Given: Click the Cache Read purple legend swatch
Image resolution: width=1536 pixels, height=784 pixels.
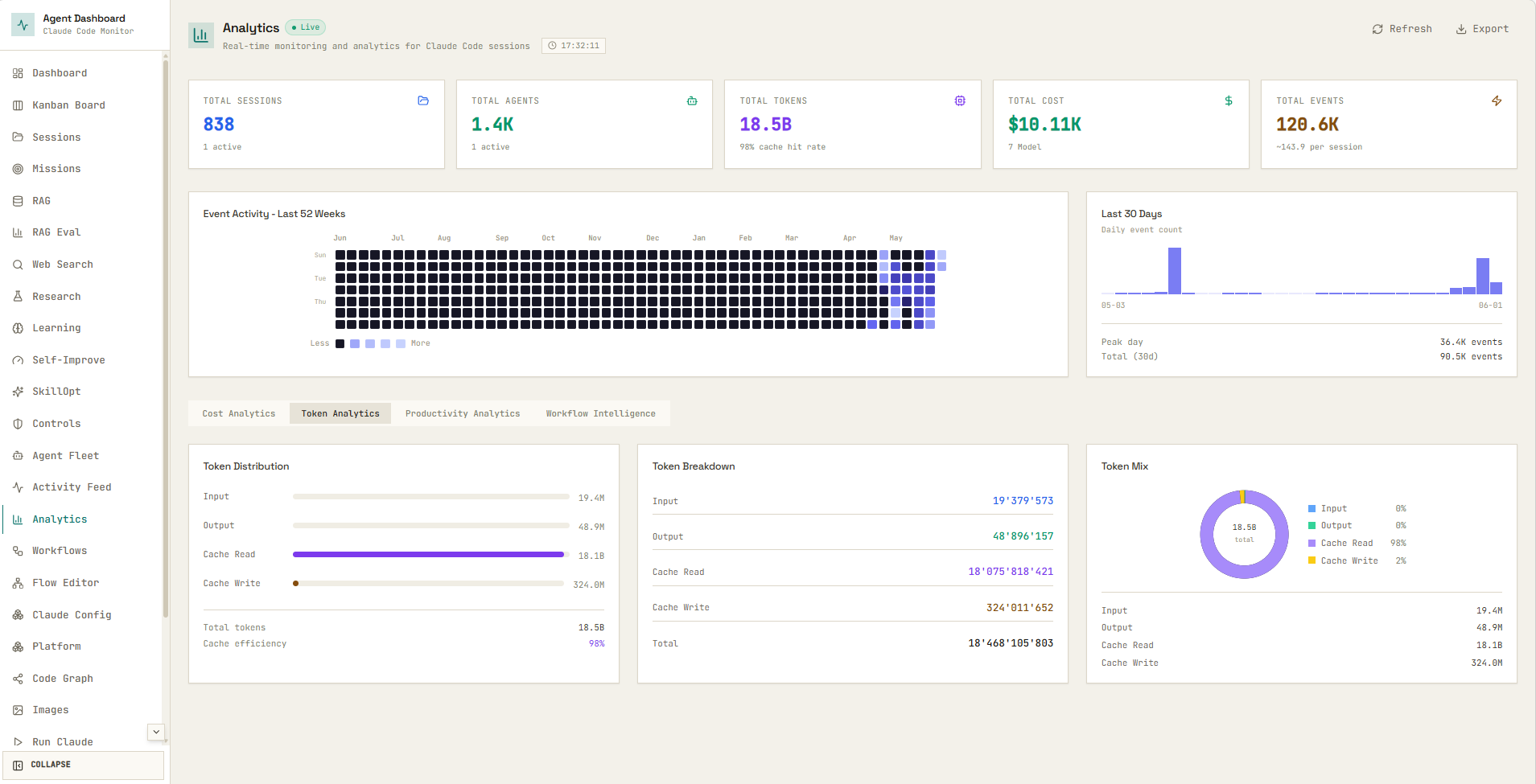Looking at the screenshot, I should point(1312,543).
